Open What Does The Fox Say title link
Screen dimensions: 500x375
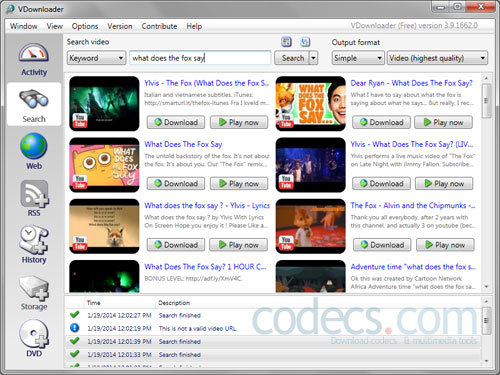click(183, 144)
